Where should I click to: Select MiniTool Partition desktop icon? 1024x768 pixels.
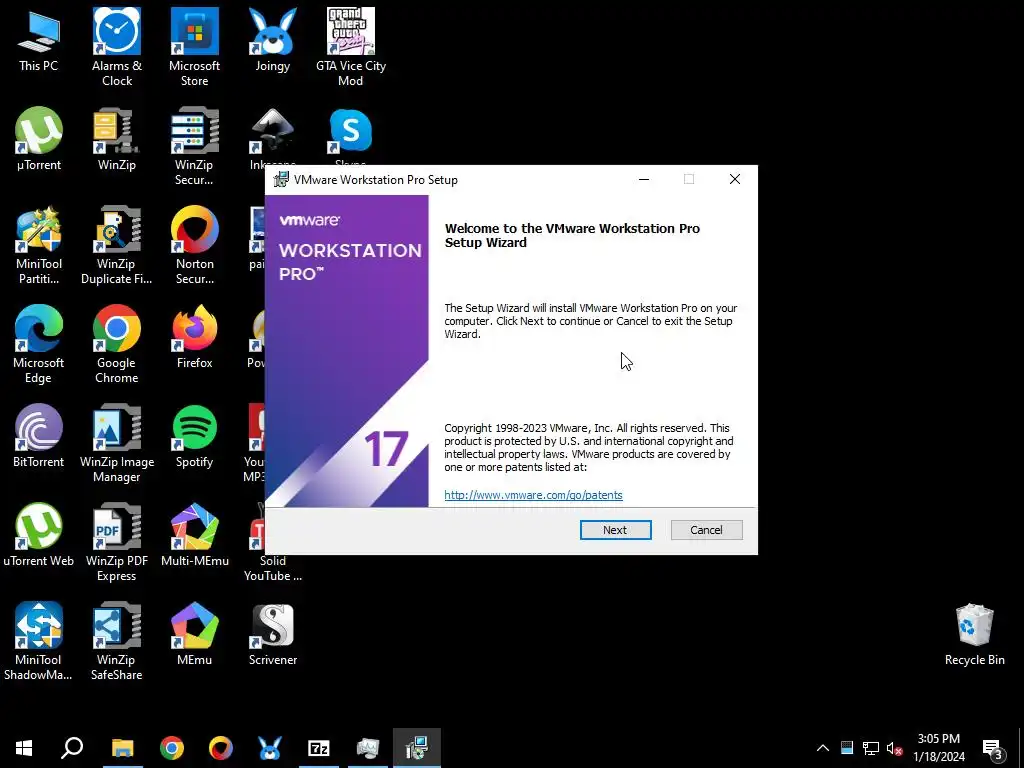pos(39,246)
